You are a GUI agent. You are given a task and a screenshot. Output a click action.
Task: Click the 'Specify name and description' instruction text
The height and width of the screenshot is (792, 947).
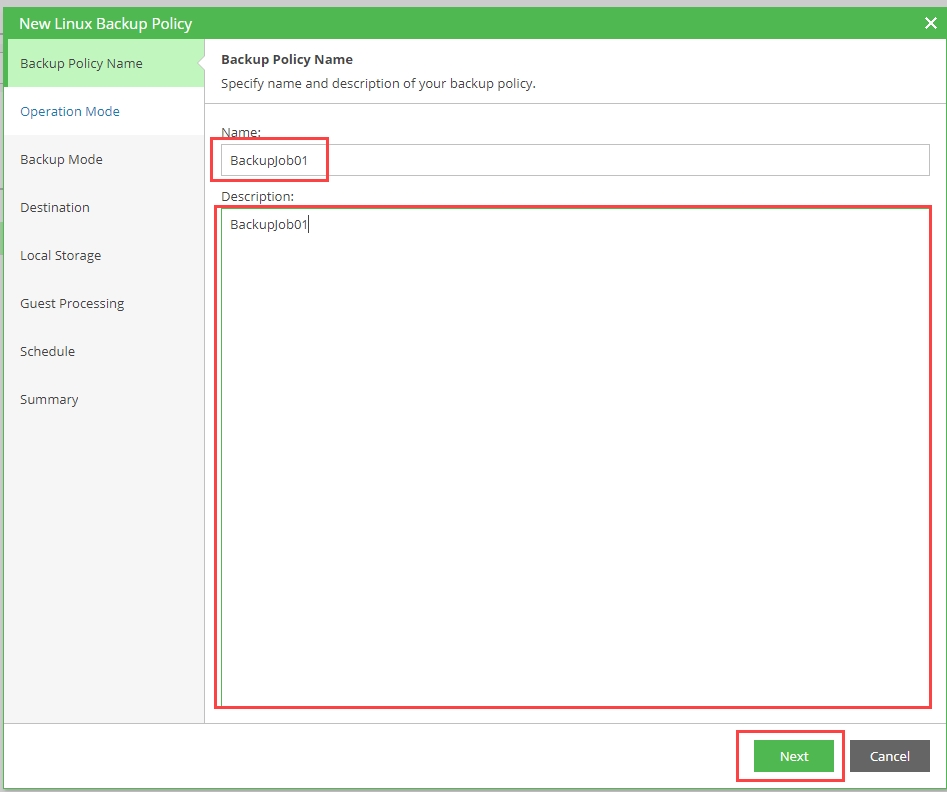(378, 84)
